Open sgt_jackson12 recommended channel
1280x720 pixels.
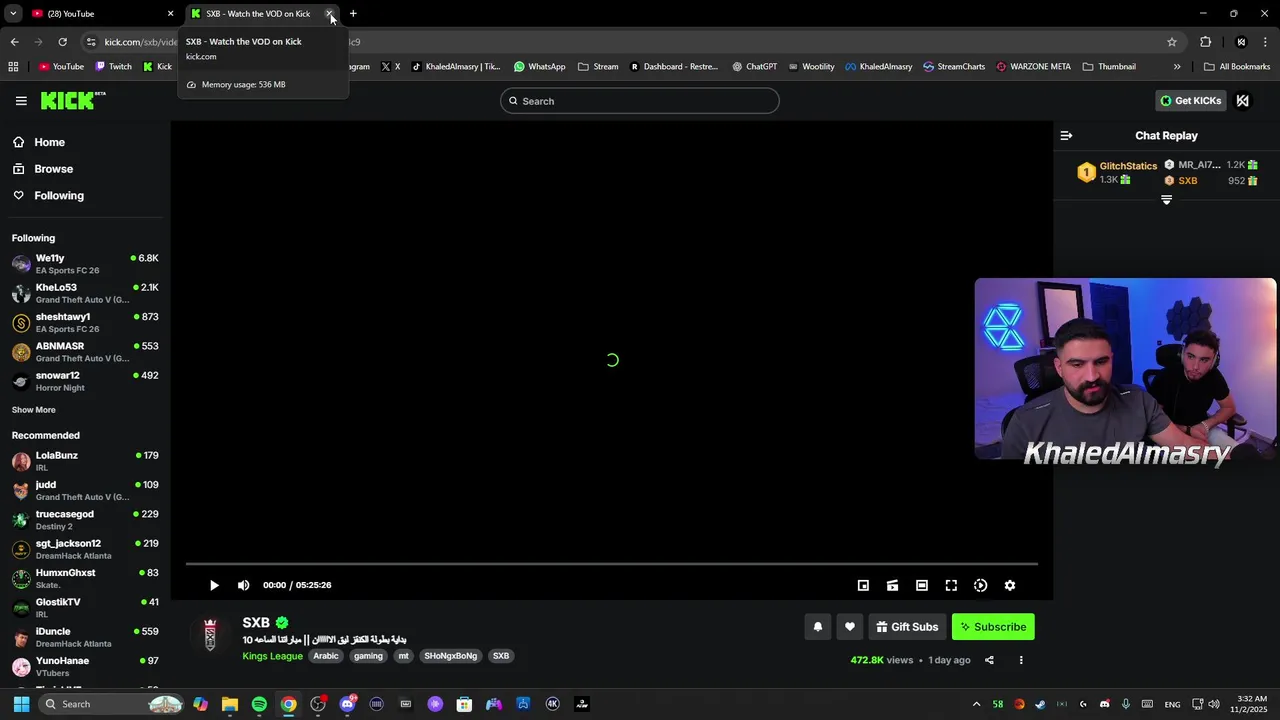85,549
